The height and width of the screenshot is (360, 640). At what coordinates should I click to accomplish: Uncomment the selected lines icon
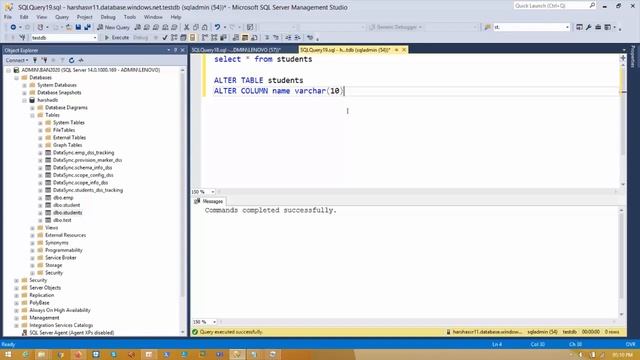click(276, 38)
